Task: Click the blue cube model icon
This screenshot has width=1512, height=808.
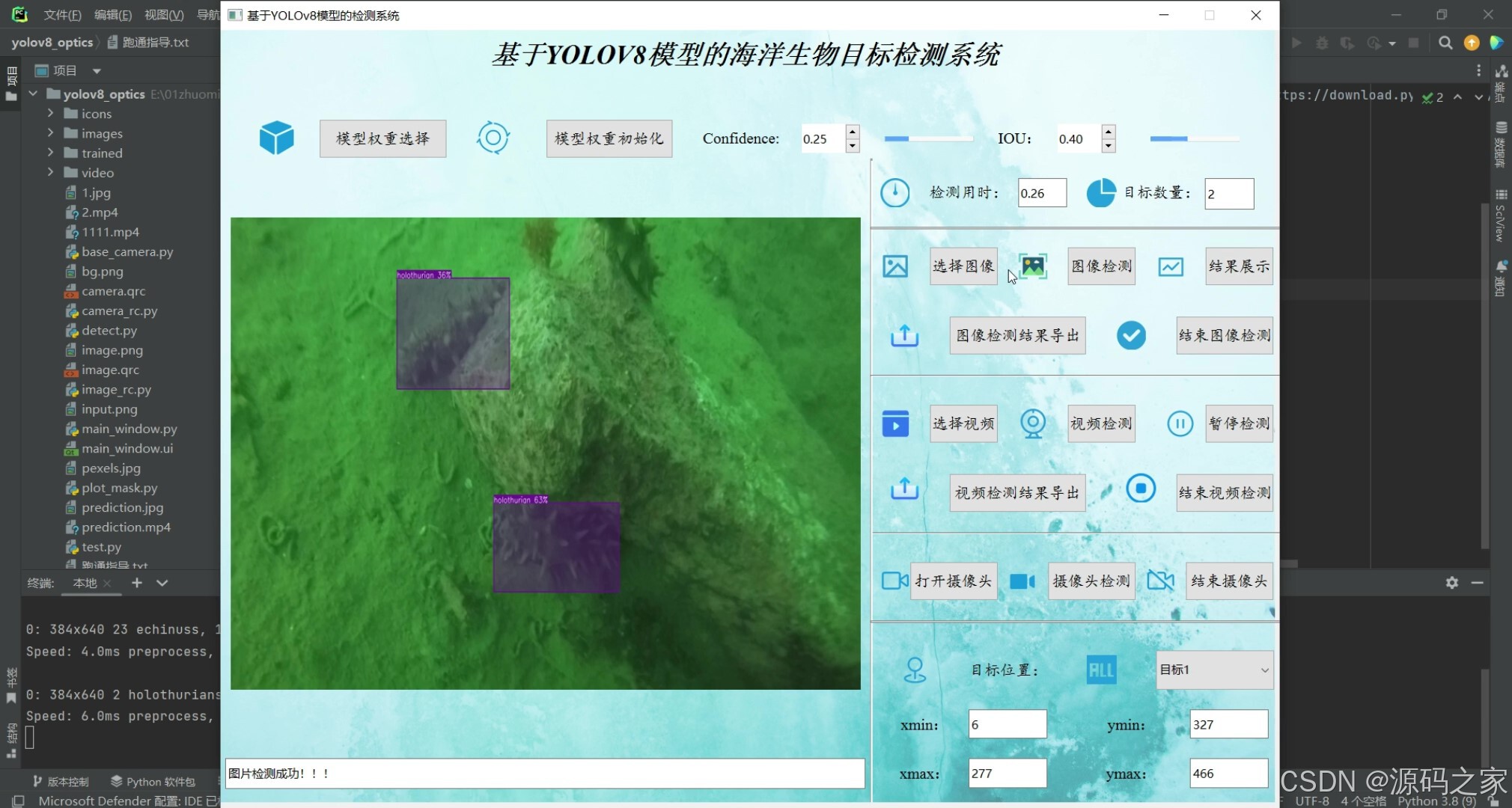Action: coord(276,138)
